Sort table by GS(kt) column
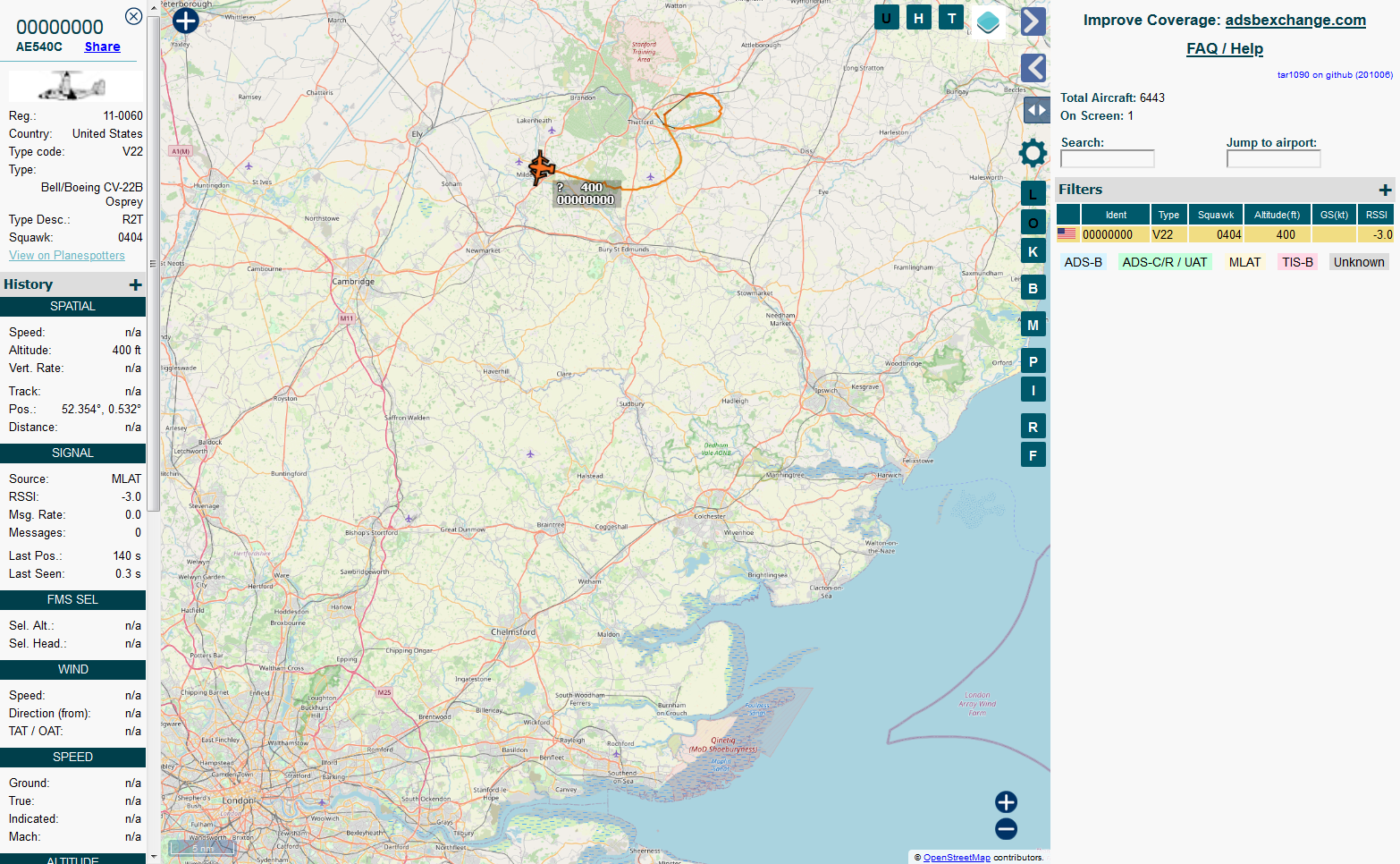 pos(1334,215)
